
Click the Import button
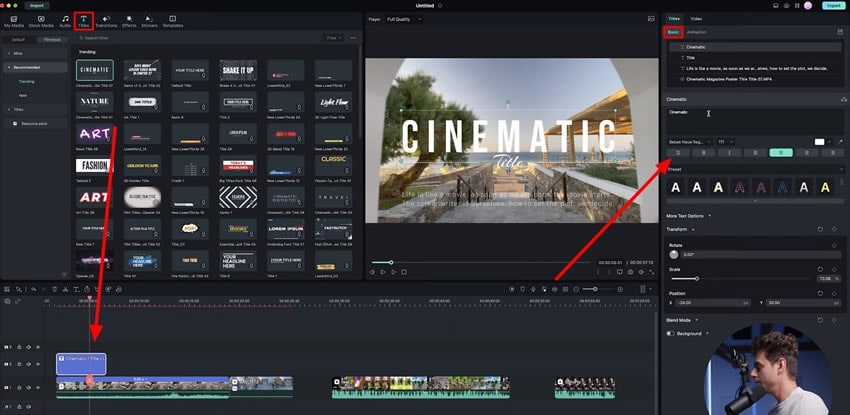tap(37, 5)
